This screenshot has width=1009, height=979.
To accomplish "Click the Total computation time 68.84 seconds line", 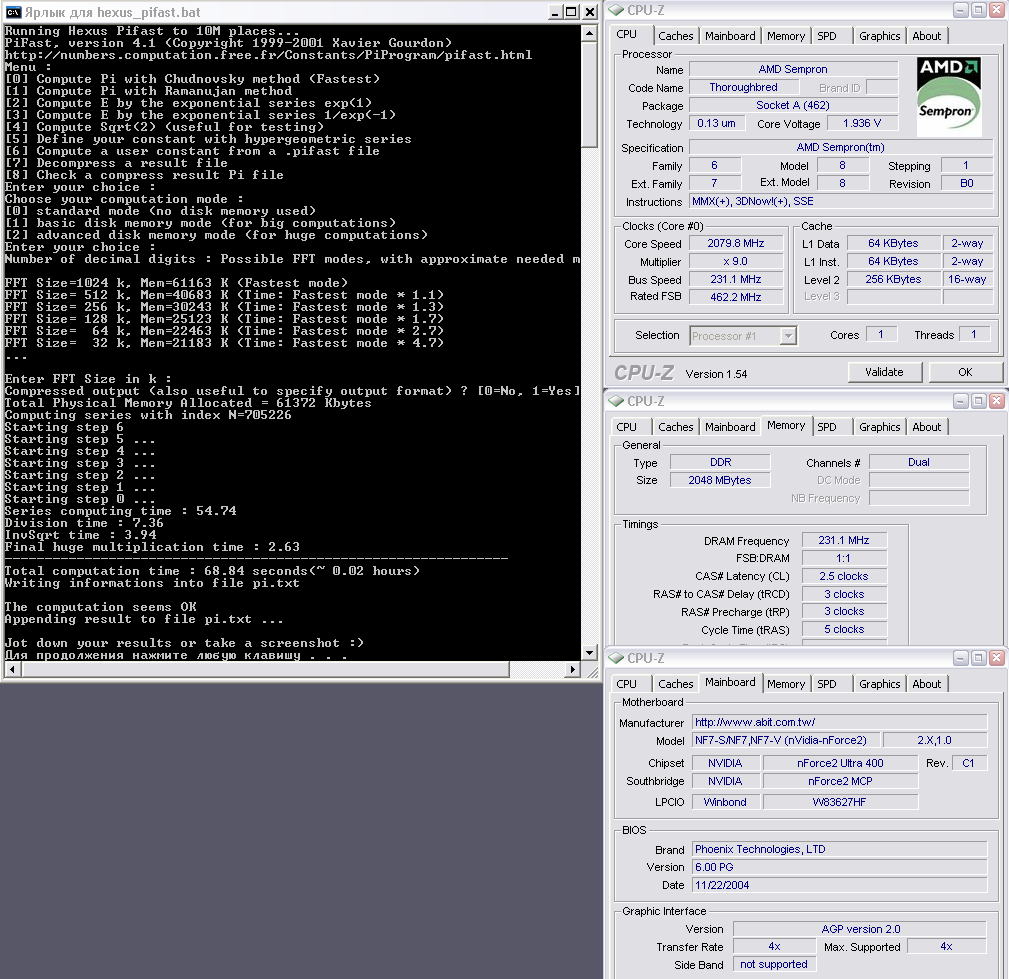I will pyautogui.click(x=212, y=571).
